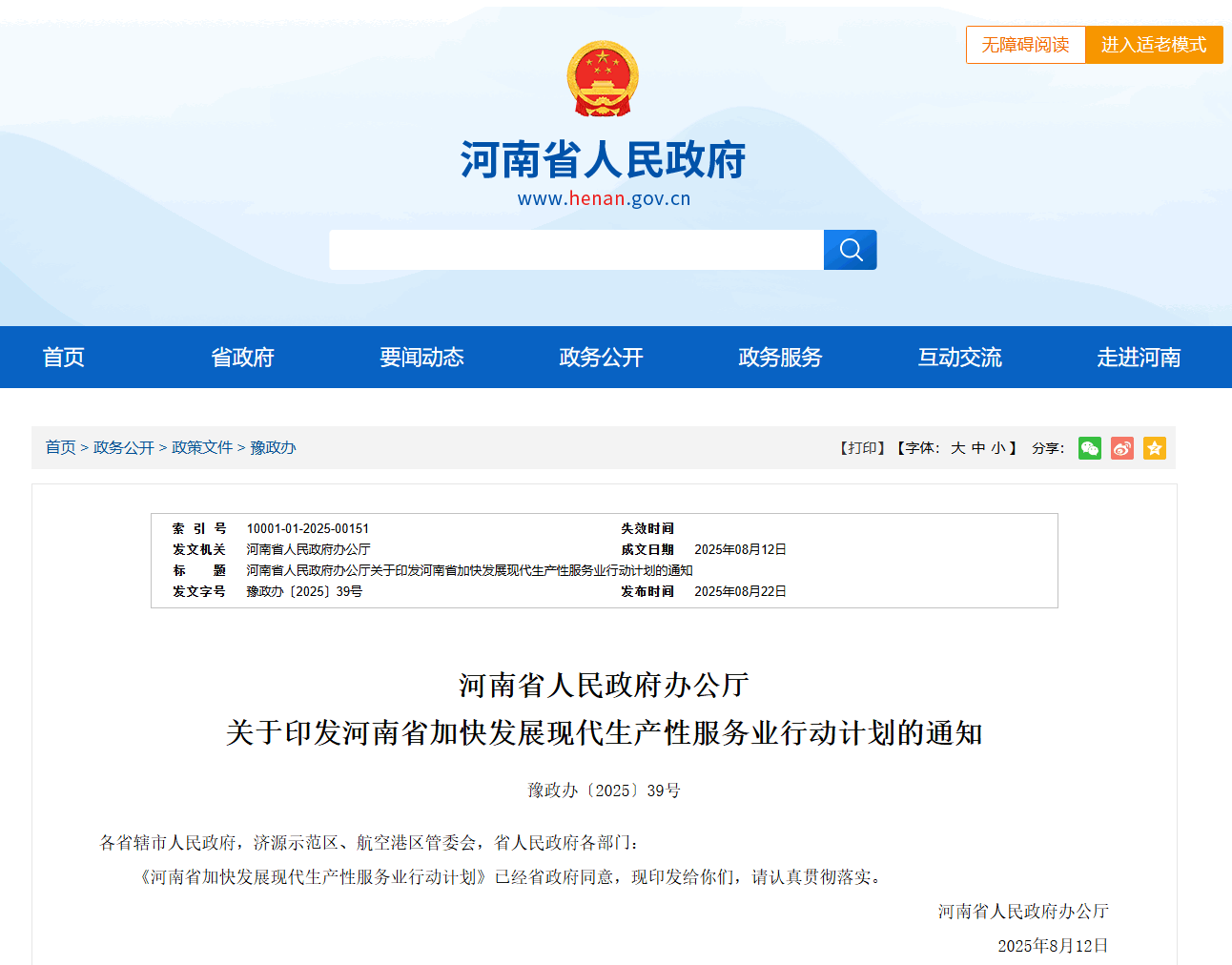This screenshot has width=1232, height=965.
Task: Go to 要闻动态 in navigation bar
Action: point(421,358)
